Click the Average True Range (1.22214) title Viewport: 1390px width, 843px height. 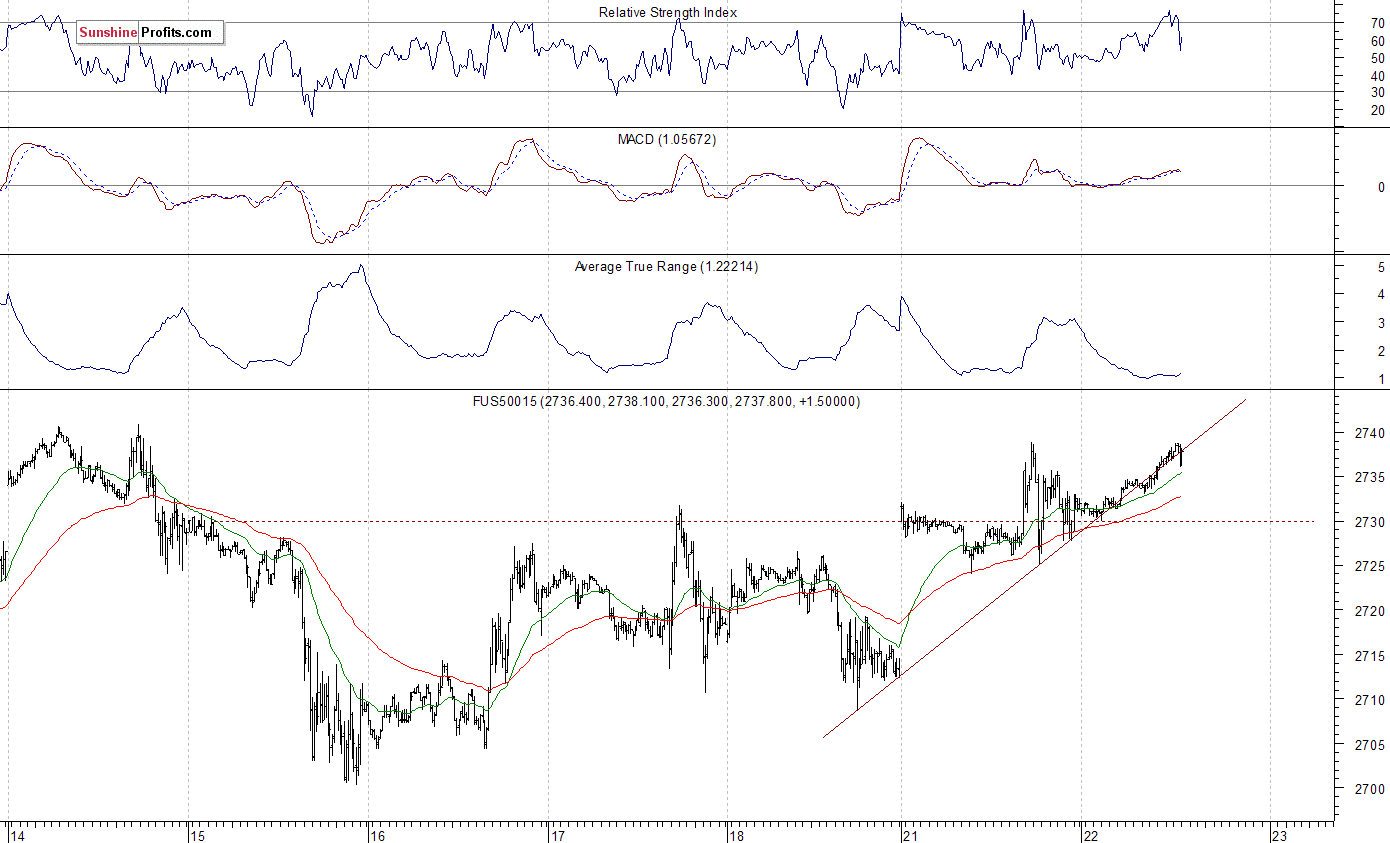click(x=666, y=266)
